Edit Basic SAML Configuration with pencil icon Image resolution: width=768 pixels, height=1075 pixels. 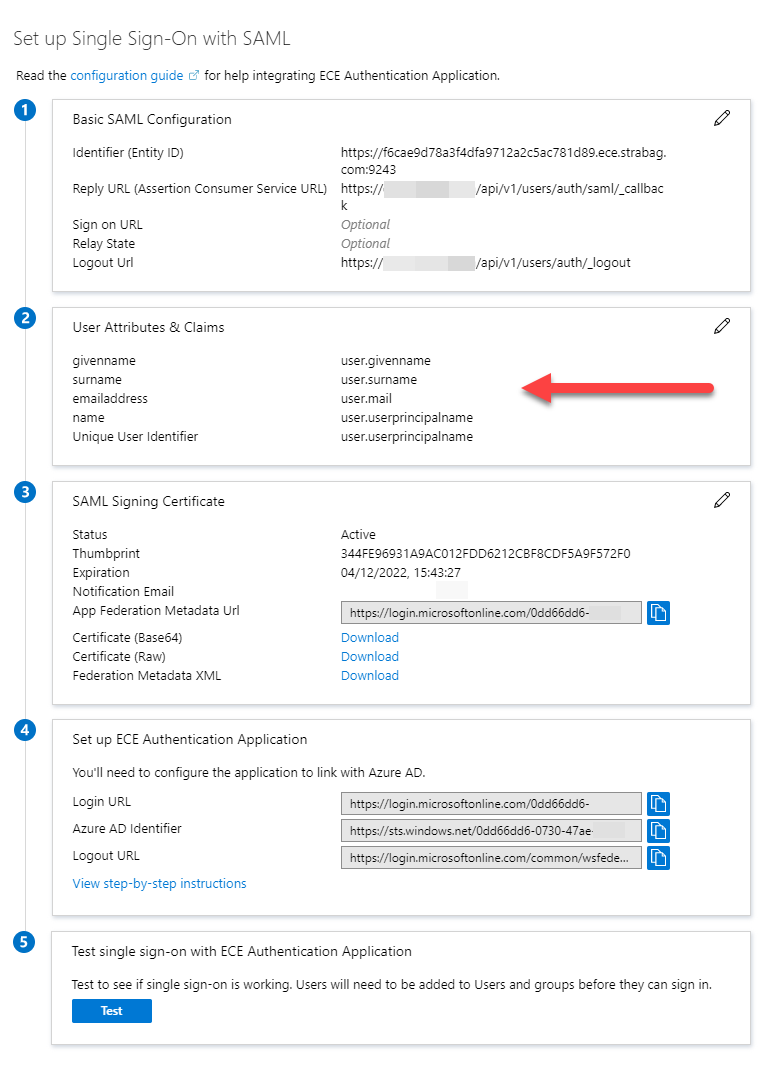721,119
